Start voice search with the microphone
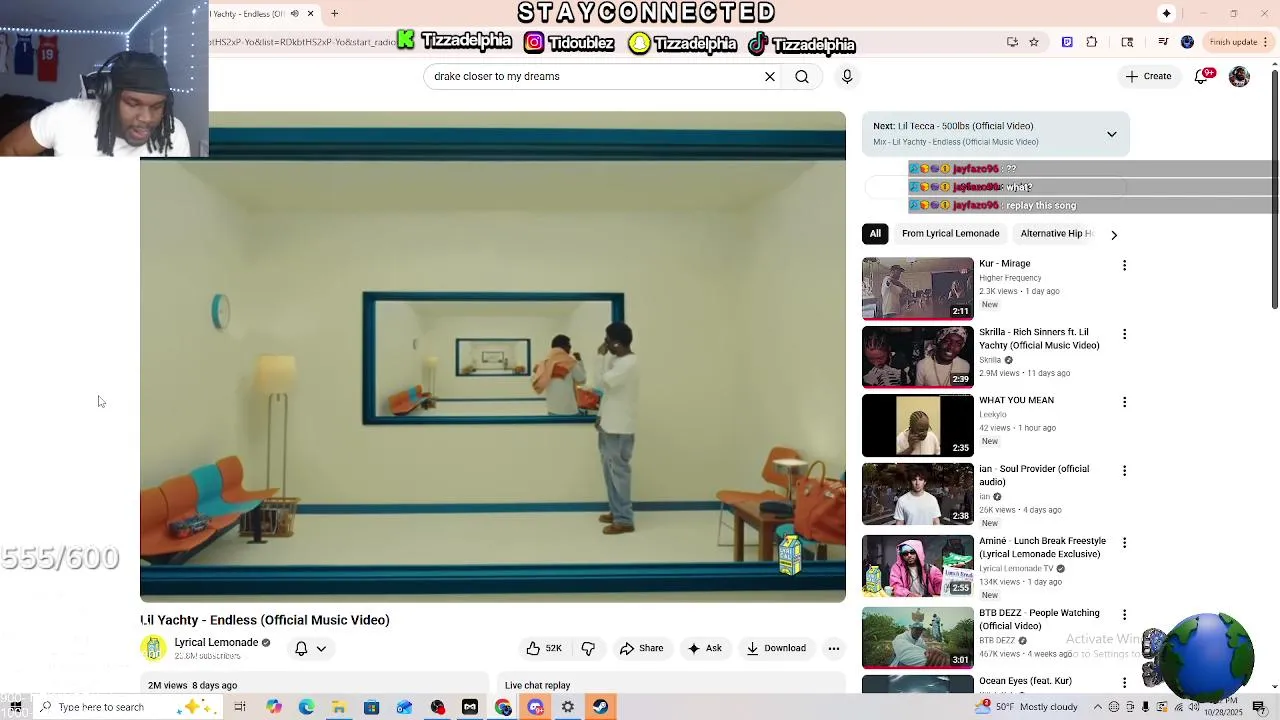This screenshot has width=1280, height=720. 847,76
